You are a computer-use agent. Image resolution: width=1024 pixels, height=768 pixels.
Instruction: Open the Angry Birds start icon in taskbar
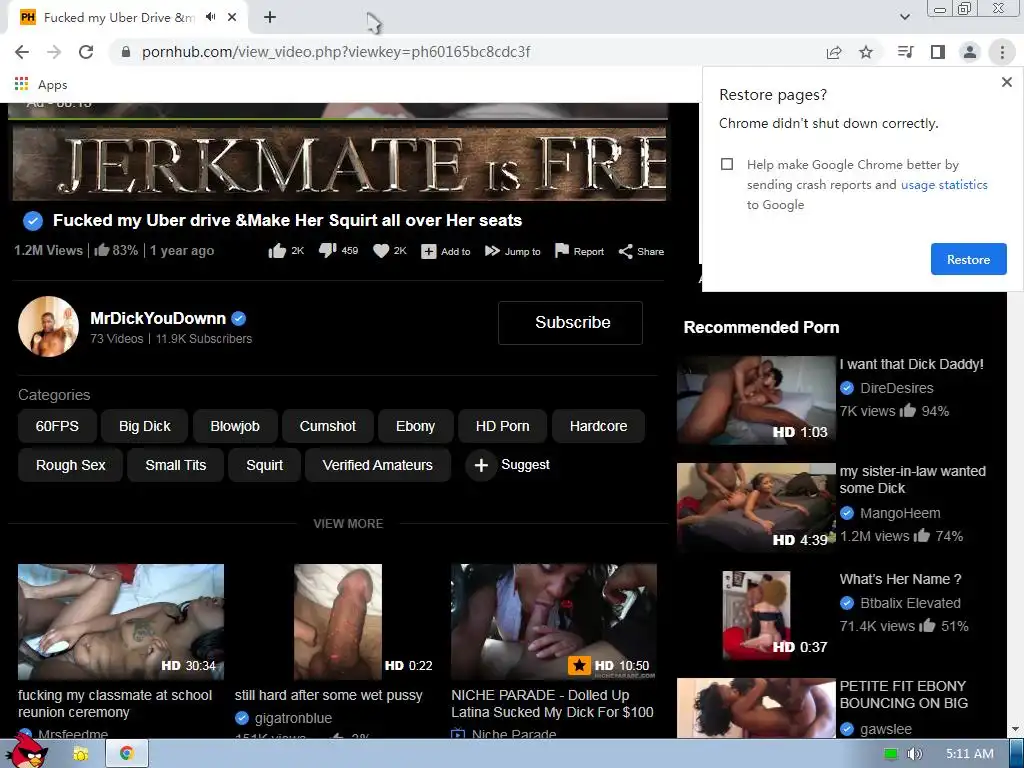tap(29, 752)
